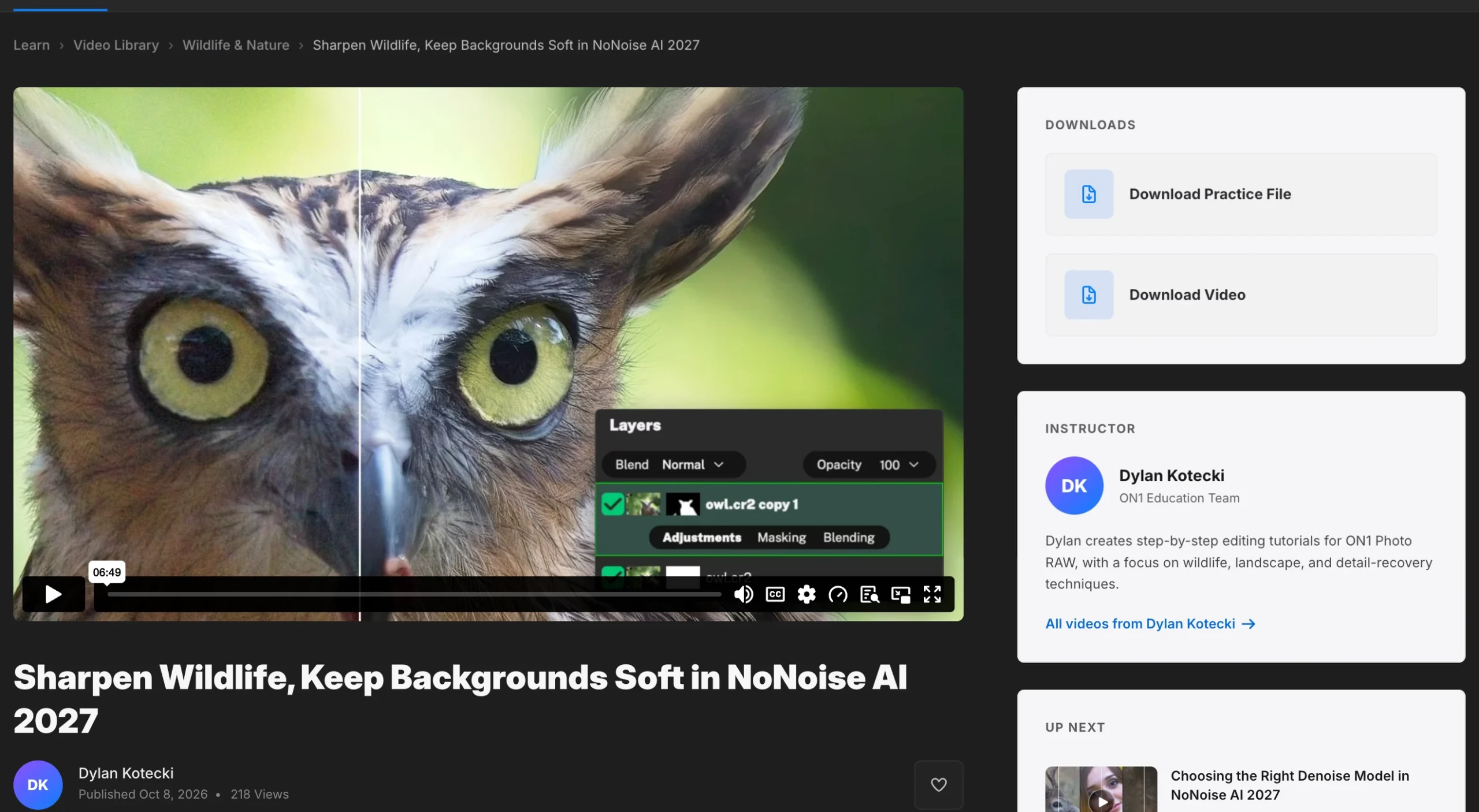Click the Download Practice File document icon

click(1088, 194)
